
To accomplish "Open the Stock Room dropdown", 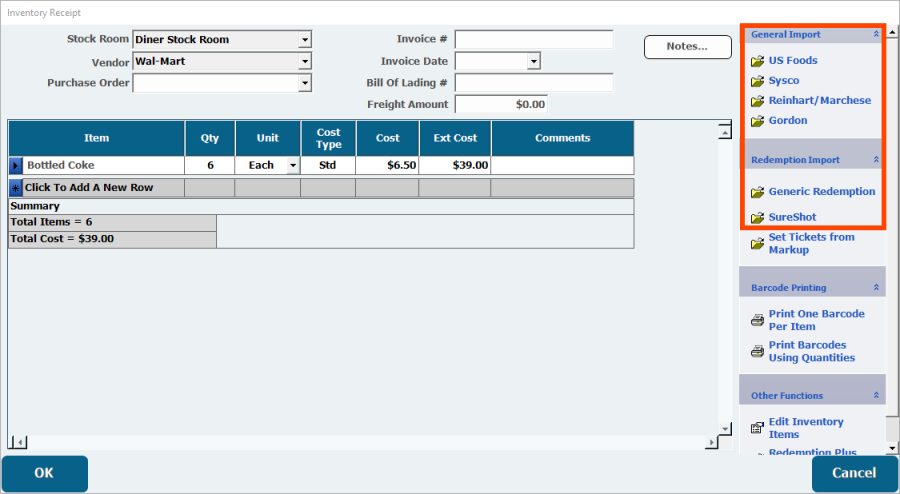I will [305, 40].
